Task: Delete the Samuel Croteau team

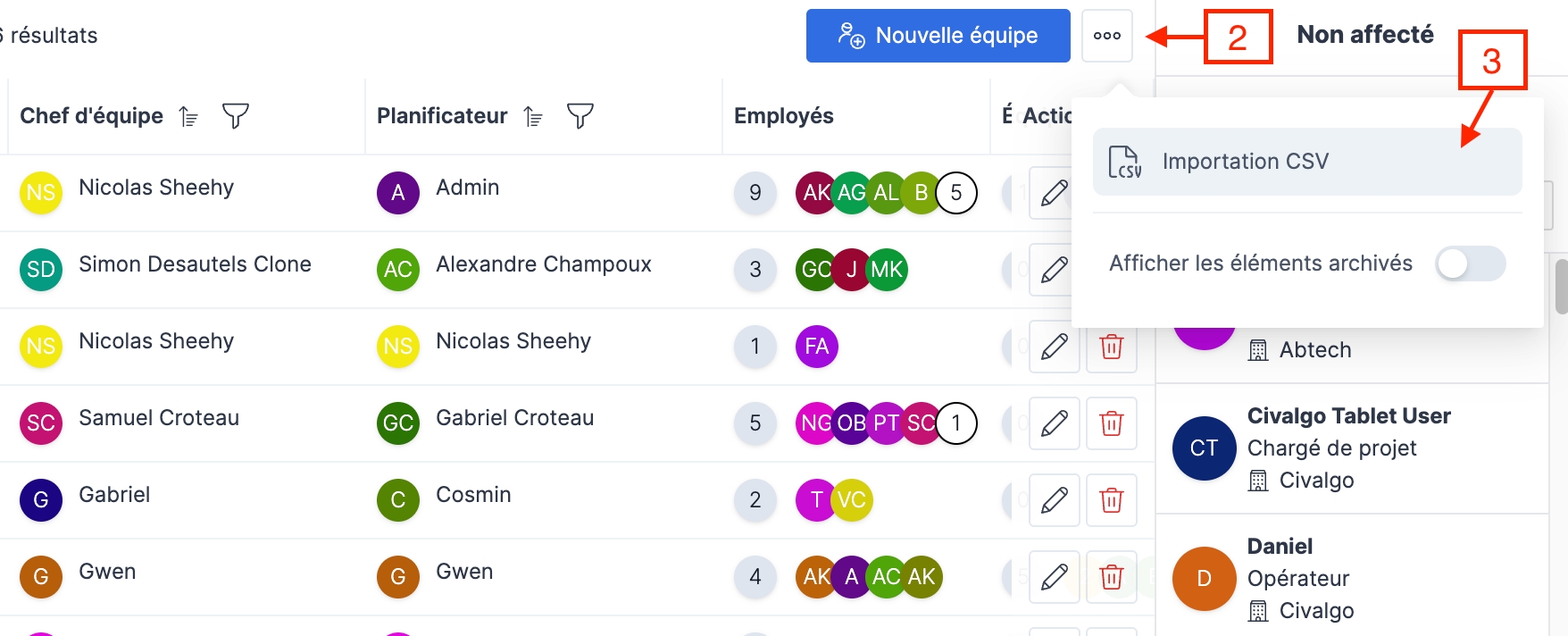Action: pyautogui.click(x=1111, y=423)
